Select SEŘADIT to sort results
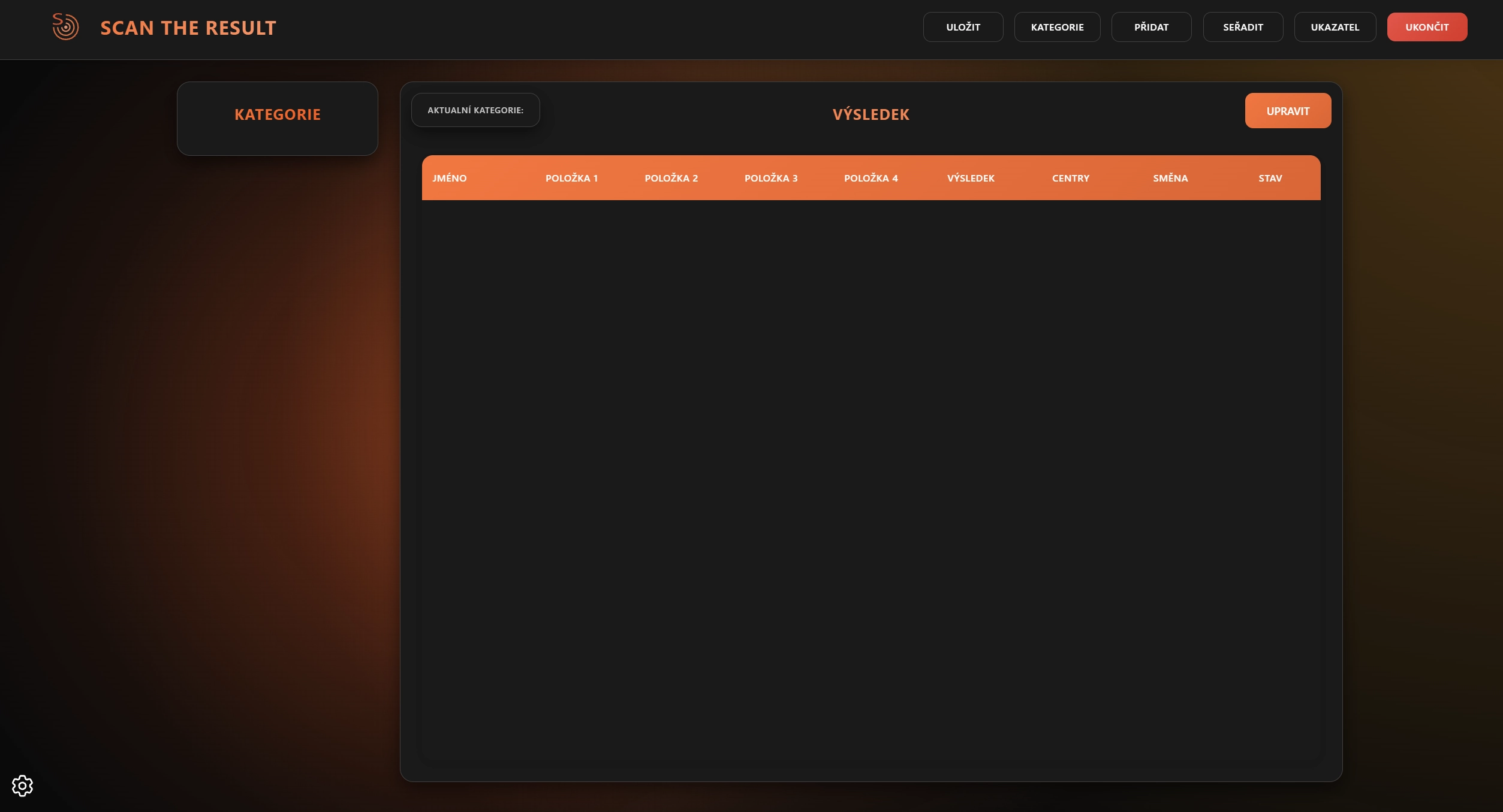The width and height of the screenshot is (1503, 812). tap(1243, 27)
